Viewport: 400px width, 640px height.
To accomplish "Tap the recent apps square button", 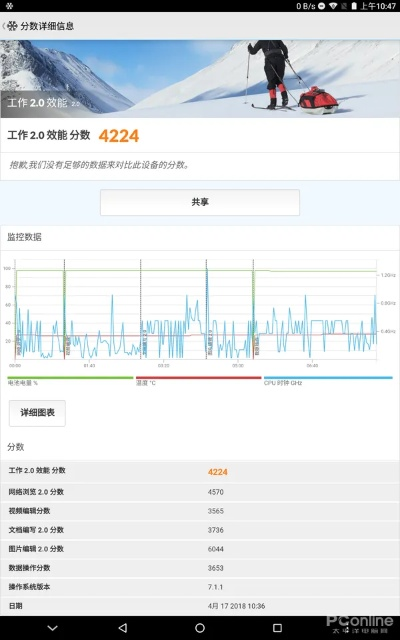I will 277,628.
